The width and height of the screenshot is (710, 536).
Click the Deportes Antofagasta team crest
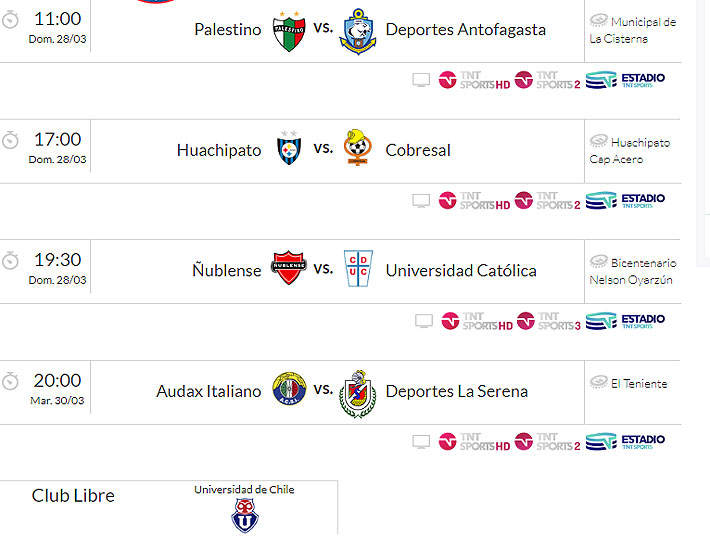[x=358, y=30]
